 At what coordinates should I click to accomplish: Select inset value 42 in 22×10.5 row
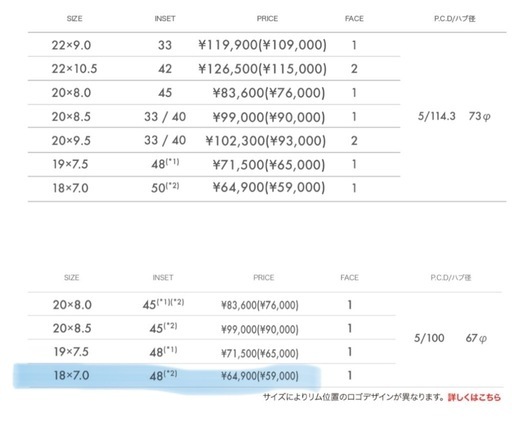165,69
